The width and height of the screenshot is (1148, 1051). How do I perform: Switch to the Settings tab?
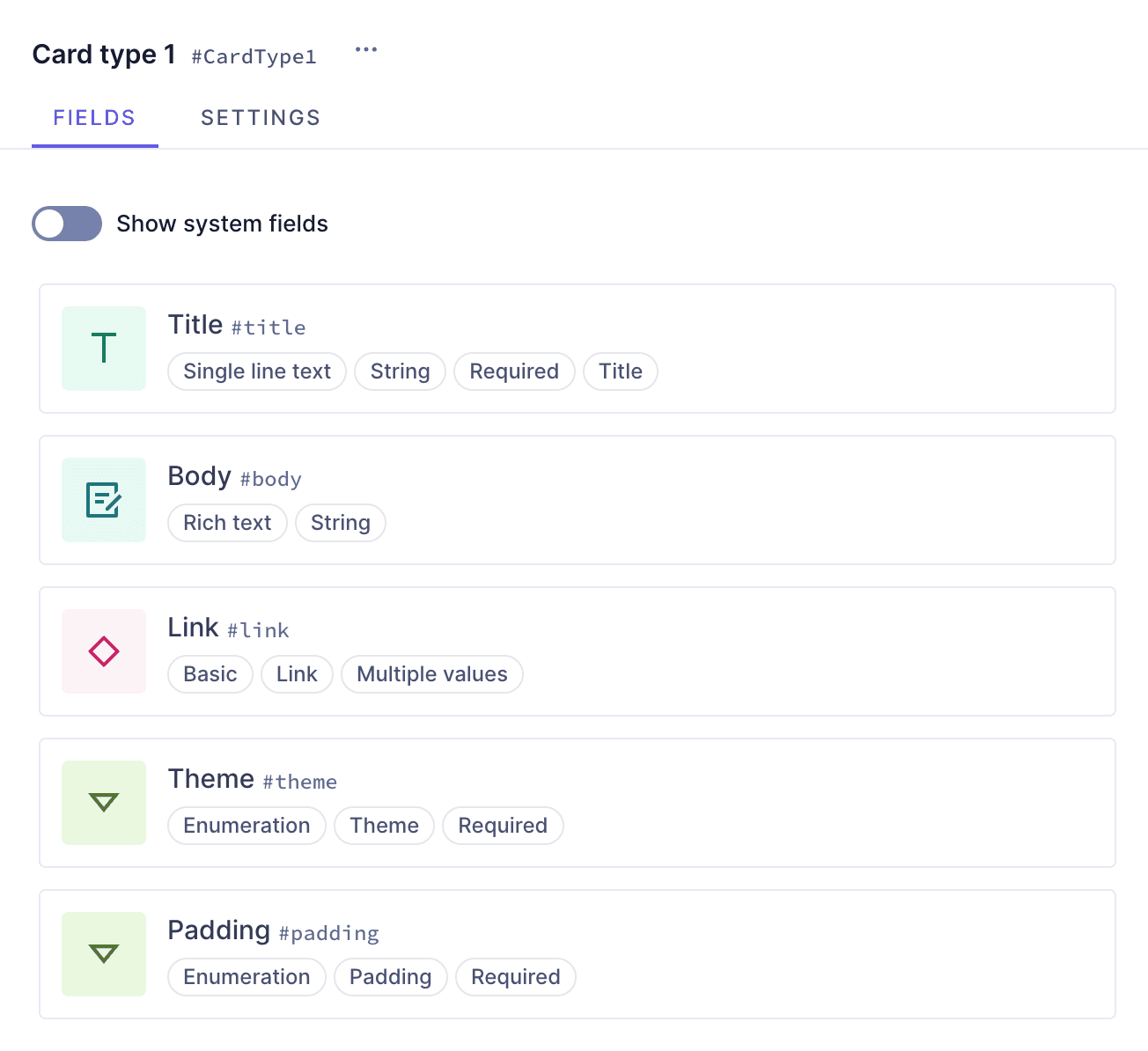[x=261, y=118]
